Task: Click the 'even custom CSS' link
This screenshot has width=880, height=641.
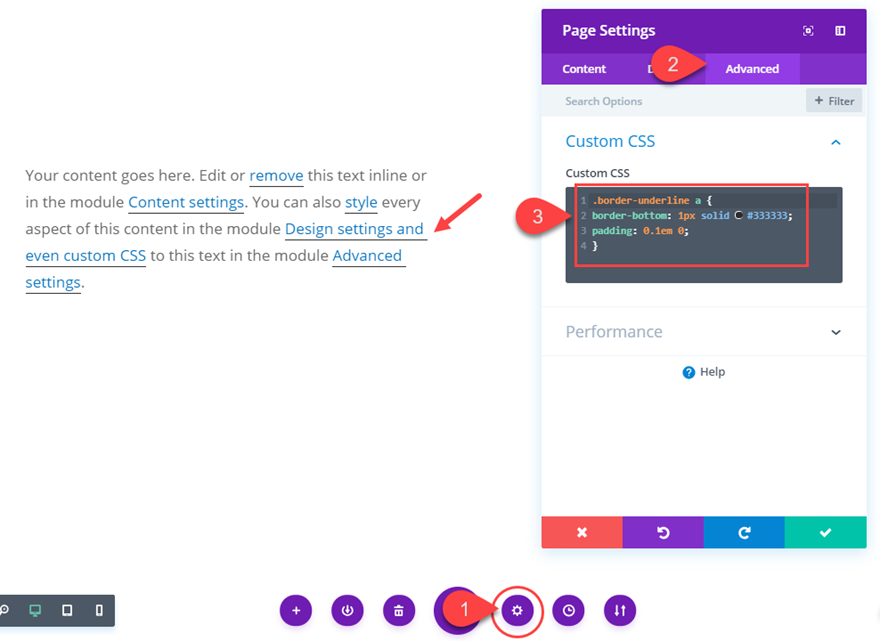Action: (86, 256)
